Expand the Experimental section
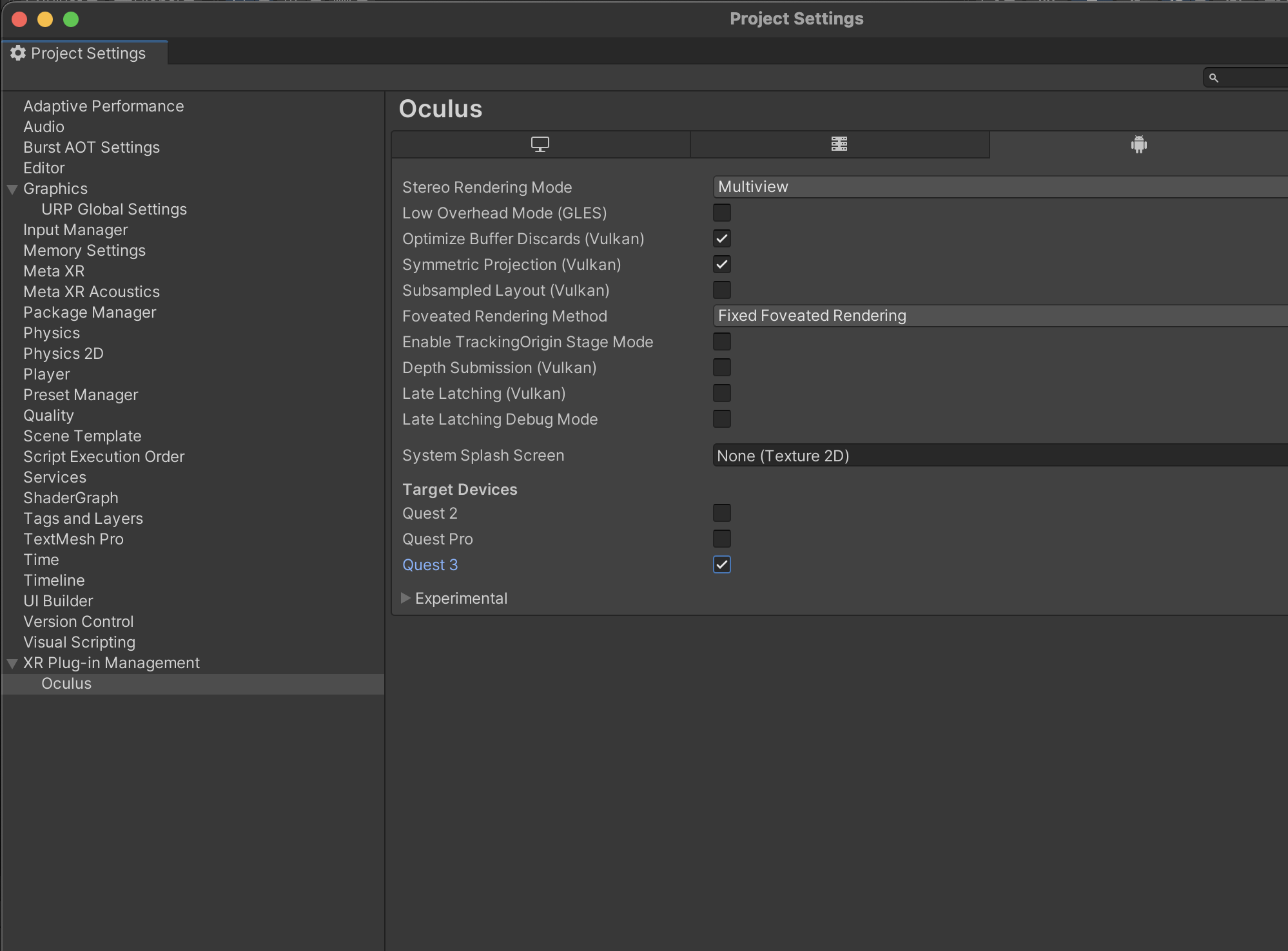Viewport: 1288px width, 951px height. [x=405, y=598]
